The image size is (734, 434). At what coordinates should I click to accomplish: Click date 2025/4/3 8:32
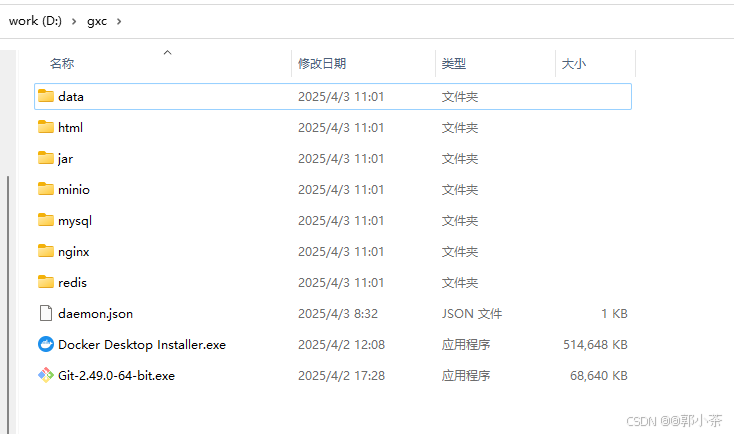coord(338,314)
